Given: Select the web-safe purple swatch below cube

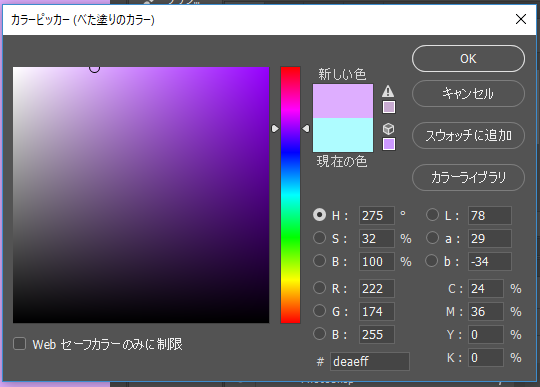Looking at the screenshot, I should tap(389, 144).
